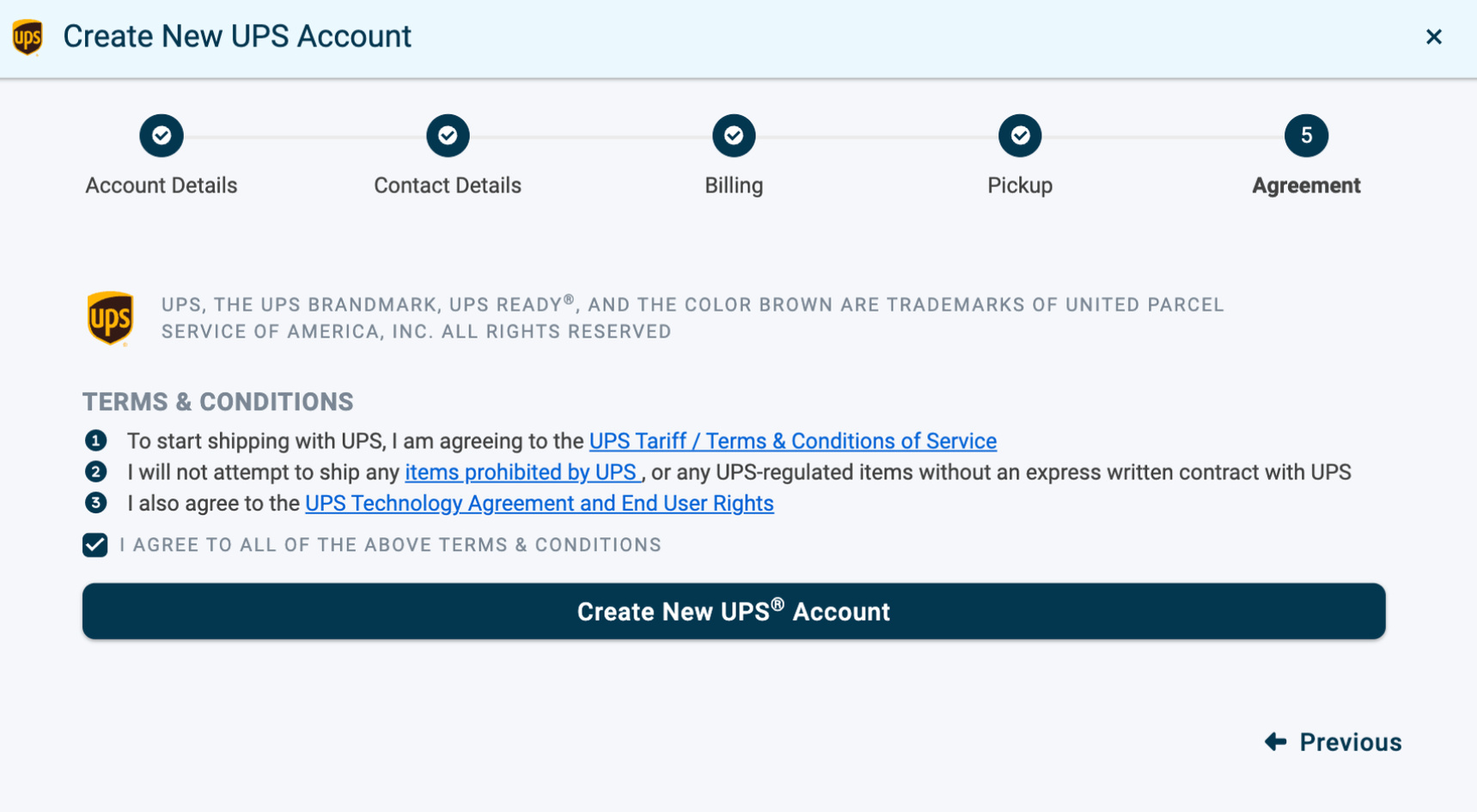This screenshot has height=812, width=1477.
Task: Open the items prohibited by UPS link
Action: pyautogui.click(x=521, y=472)
